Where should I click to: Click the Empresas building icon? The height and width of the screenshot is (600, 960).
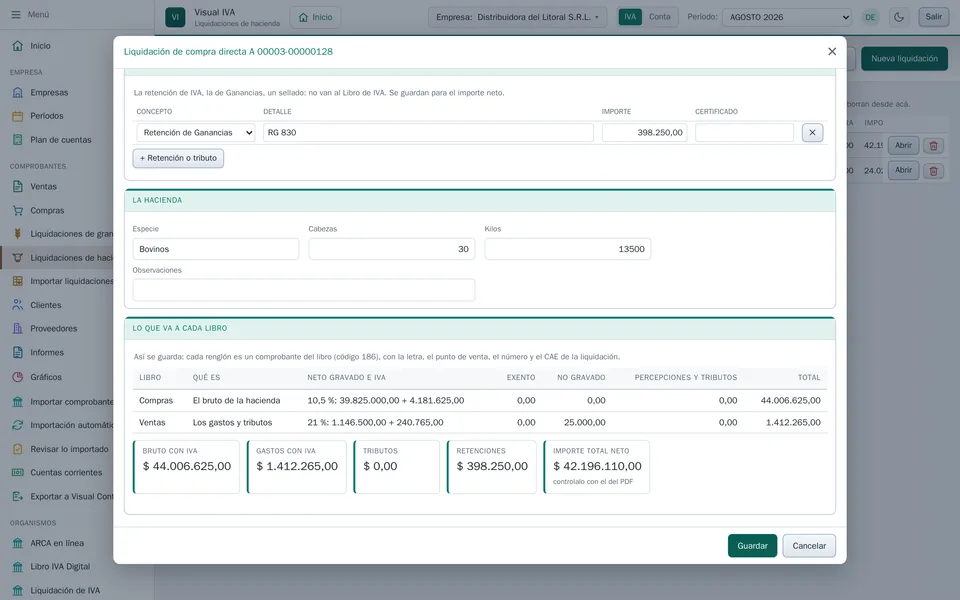[x=18, y=92]
